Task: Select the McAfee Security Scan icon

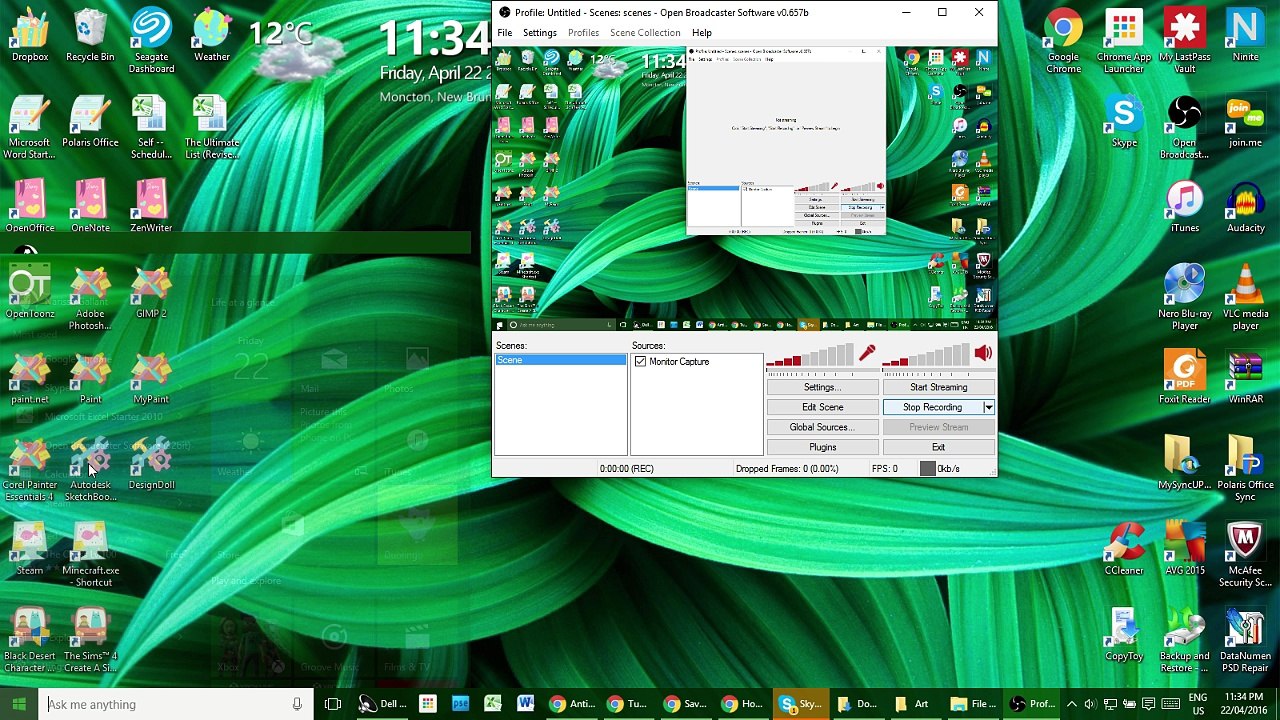Action: (x=1245, y=555)
